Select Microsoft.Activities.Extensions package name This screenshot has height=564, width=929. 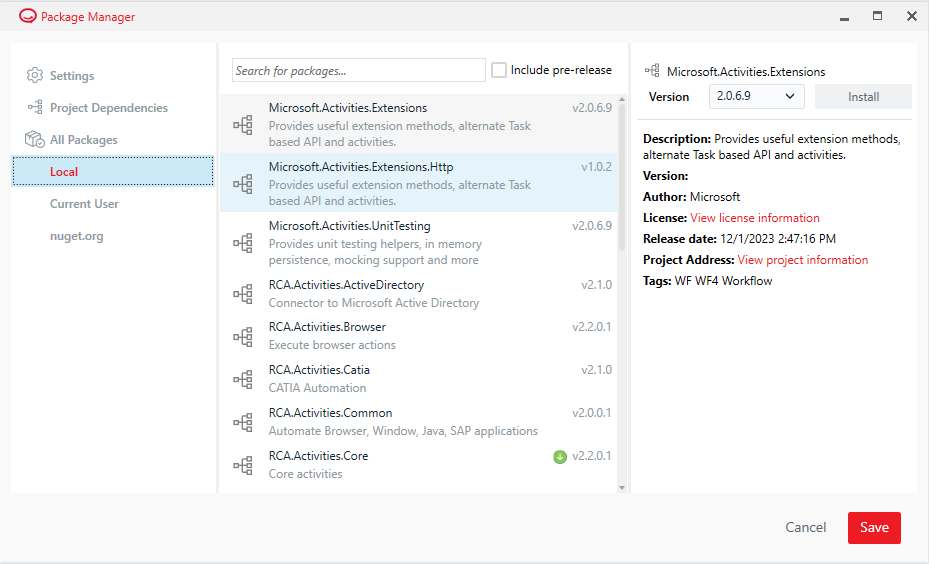348,108
